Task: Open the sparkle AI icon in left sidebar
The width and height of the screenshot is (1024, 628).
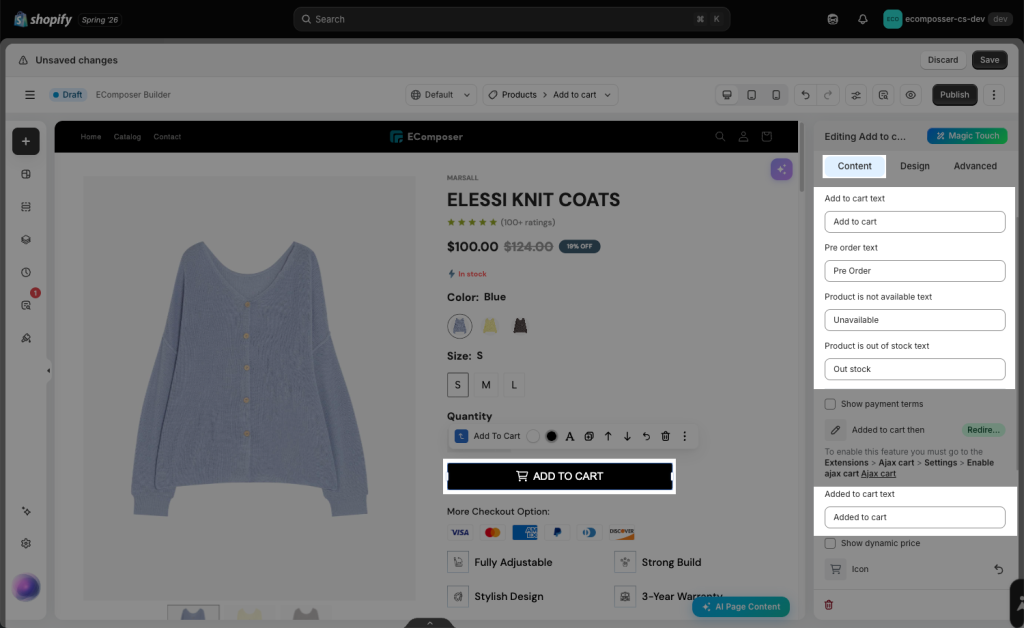Action: tap(25, 511)
